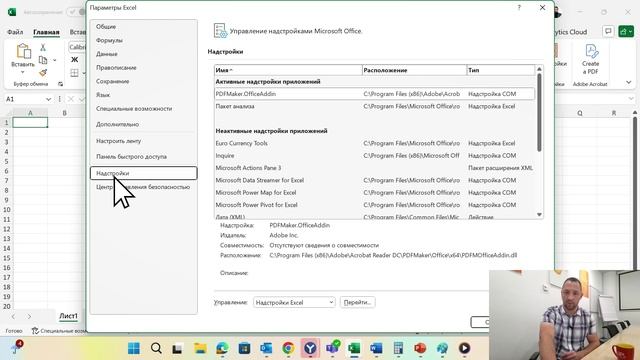Click the add-ins list scrollbar thumb
The height and width of the screenshot is (360, 640).
coord(539,113)
